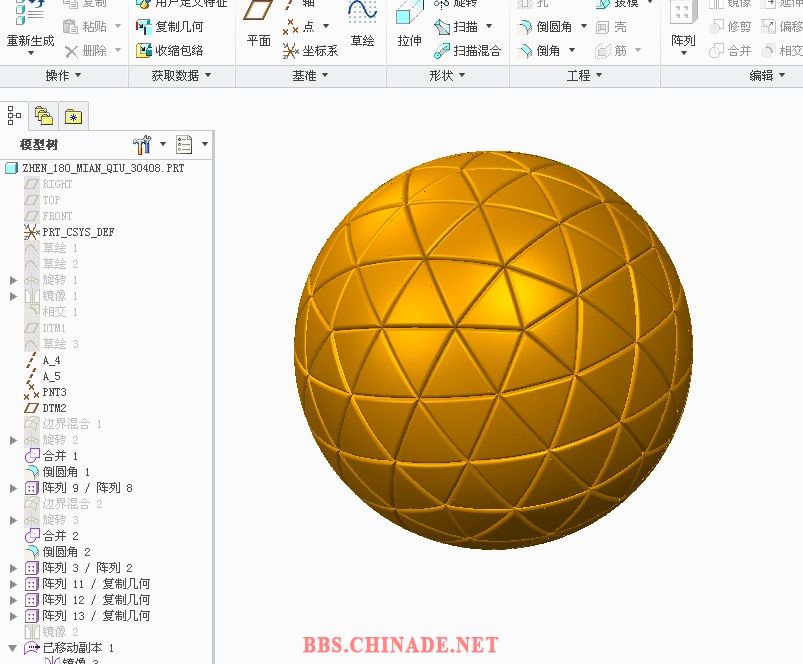Expand the 旋转 2 tree node
The height and width of the screenshot is (664, 803).
13,440
